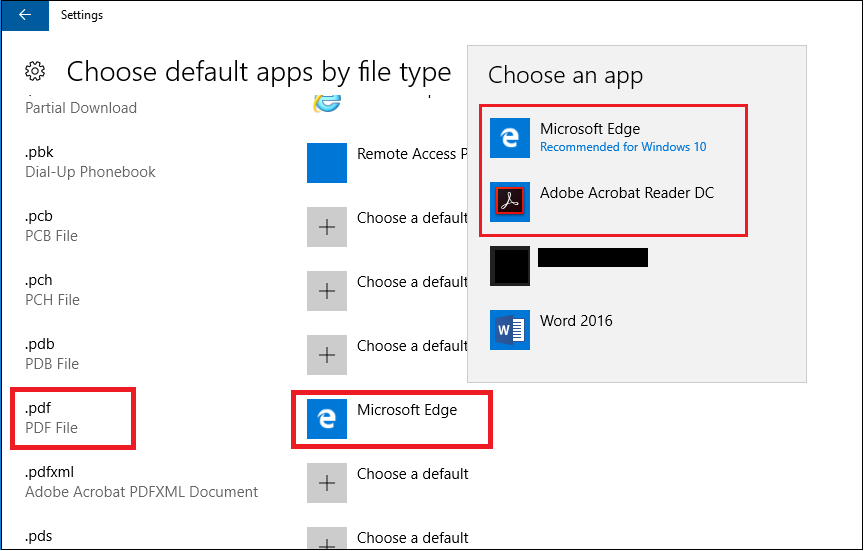Screen dimensions: 864x551
Task: Click the plus icon for .pdfxml
Action: click(x=327, y=483)
